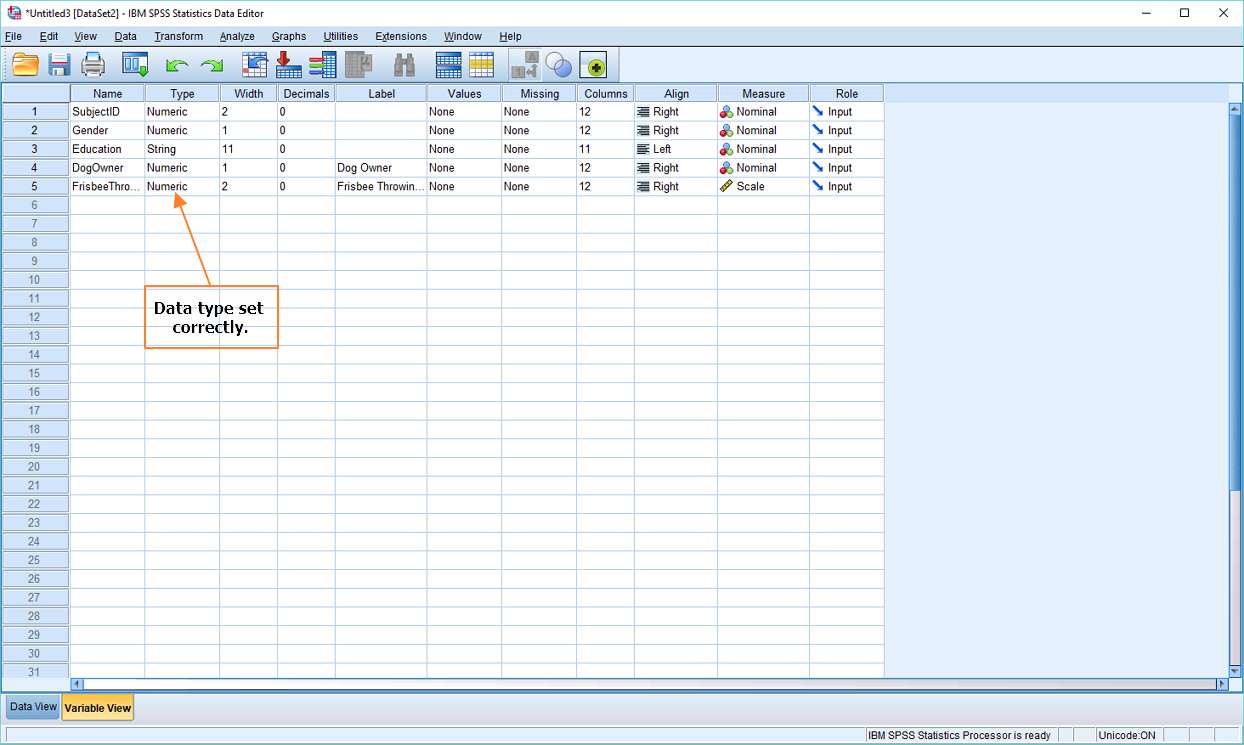The height and width of the screenshot is (745, 1244).
Task: Open the Role selector for Education
Action: point(845,148)
